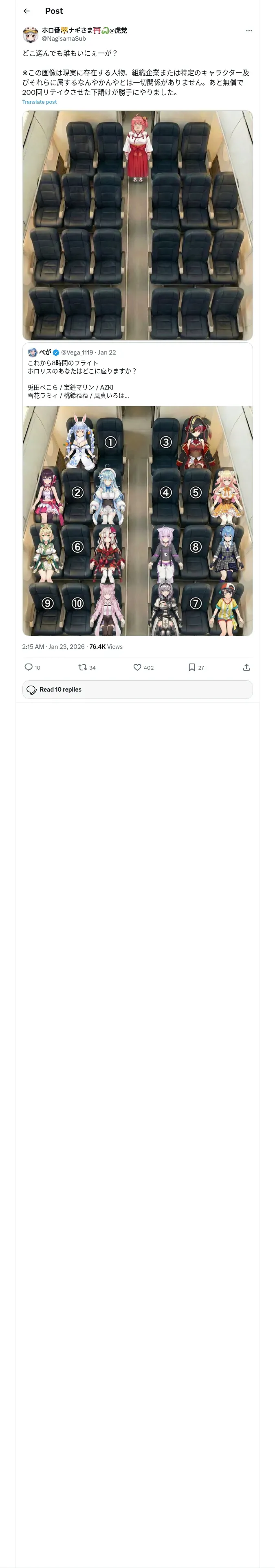Click the reply speech bubble icon
The height and width of the screenshot is (1568, 275).
(x=29, y=667)
